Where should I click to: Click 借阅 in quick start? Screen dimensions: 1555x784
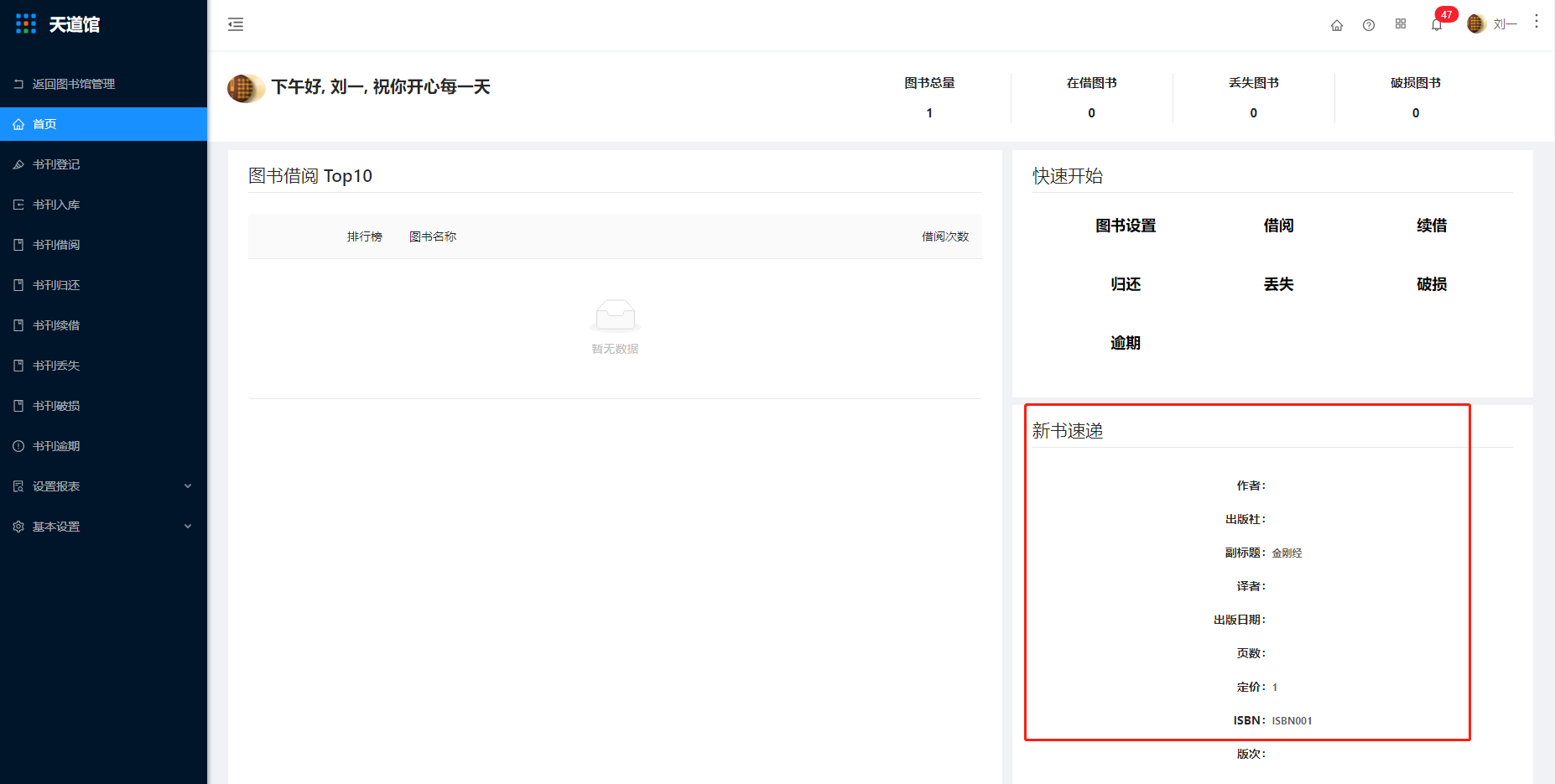pyautogui.click(x=1279, y=226)
